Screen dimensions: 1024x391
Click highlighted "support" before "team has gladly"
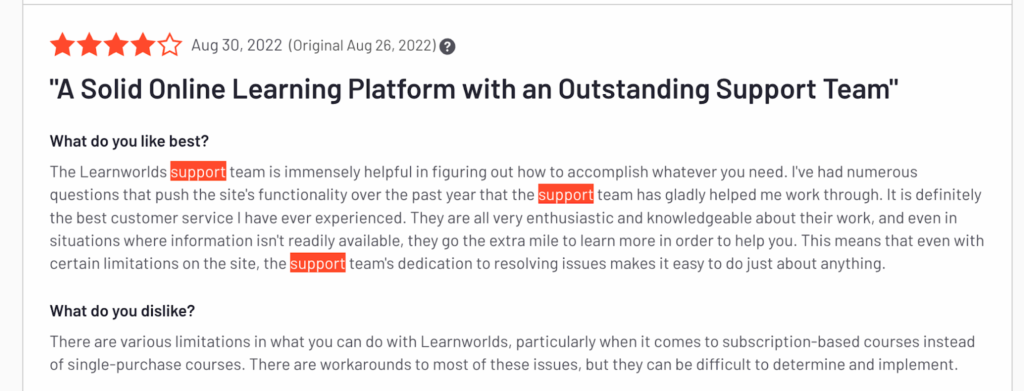tap(566, 195)
